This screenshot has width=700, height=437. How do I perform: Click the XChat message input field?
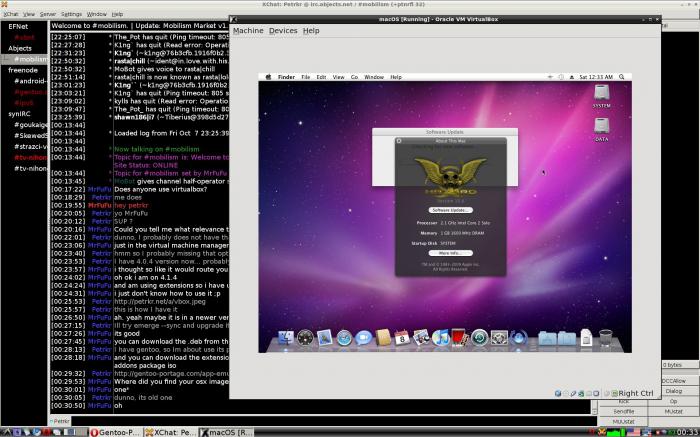pyautogui.click(x=334, y=421)
